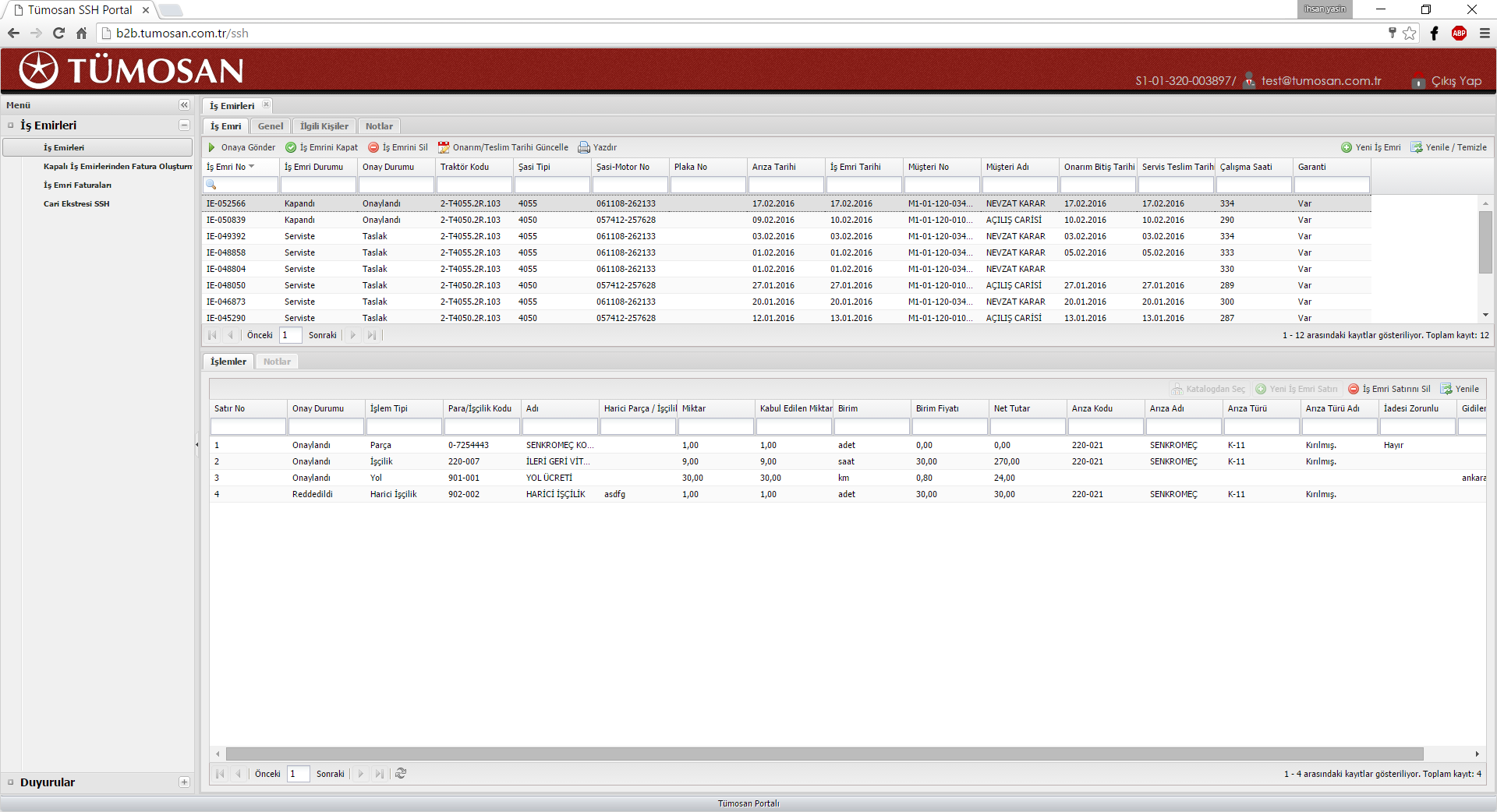Select operation row HARİCİ İŞÇİLİK
This screenshot has width=1497, height=812.
(848, 494)
